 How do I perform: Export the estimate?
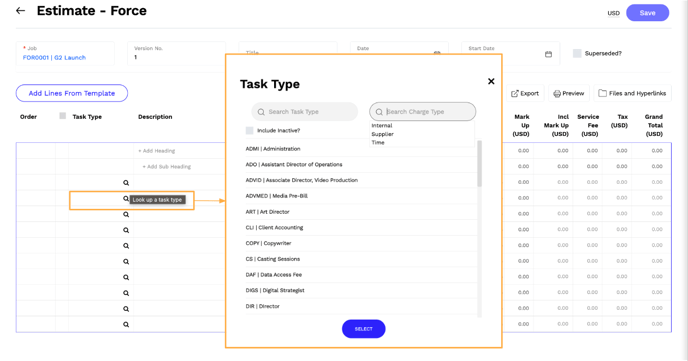click(525, 93)
